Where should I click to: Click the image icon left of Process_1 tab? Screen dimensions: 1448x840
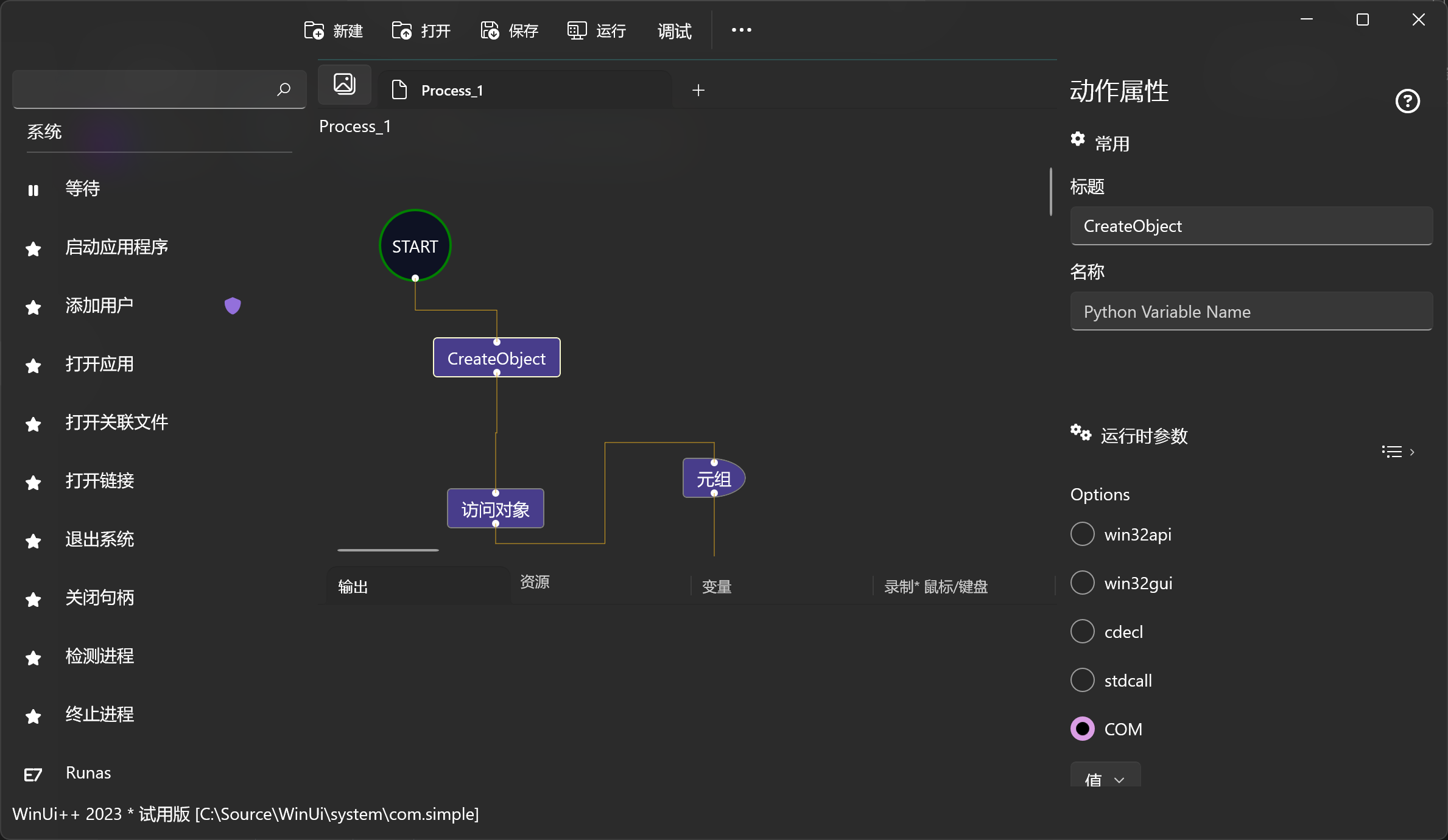pyautogui.click(x=344, y=84)
